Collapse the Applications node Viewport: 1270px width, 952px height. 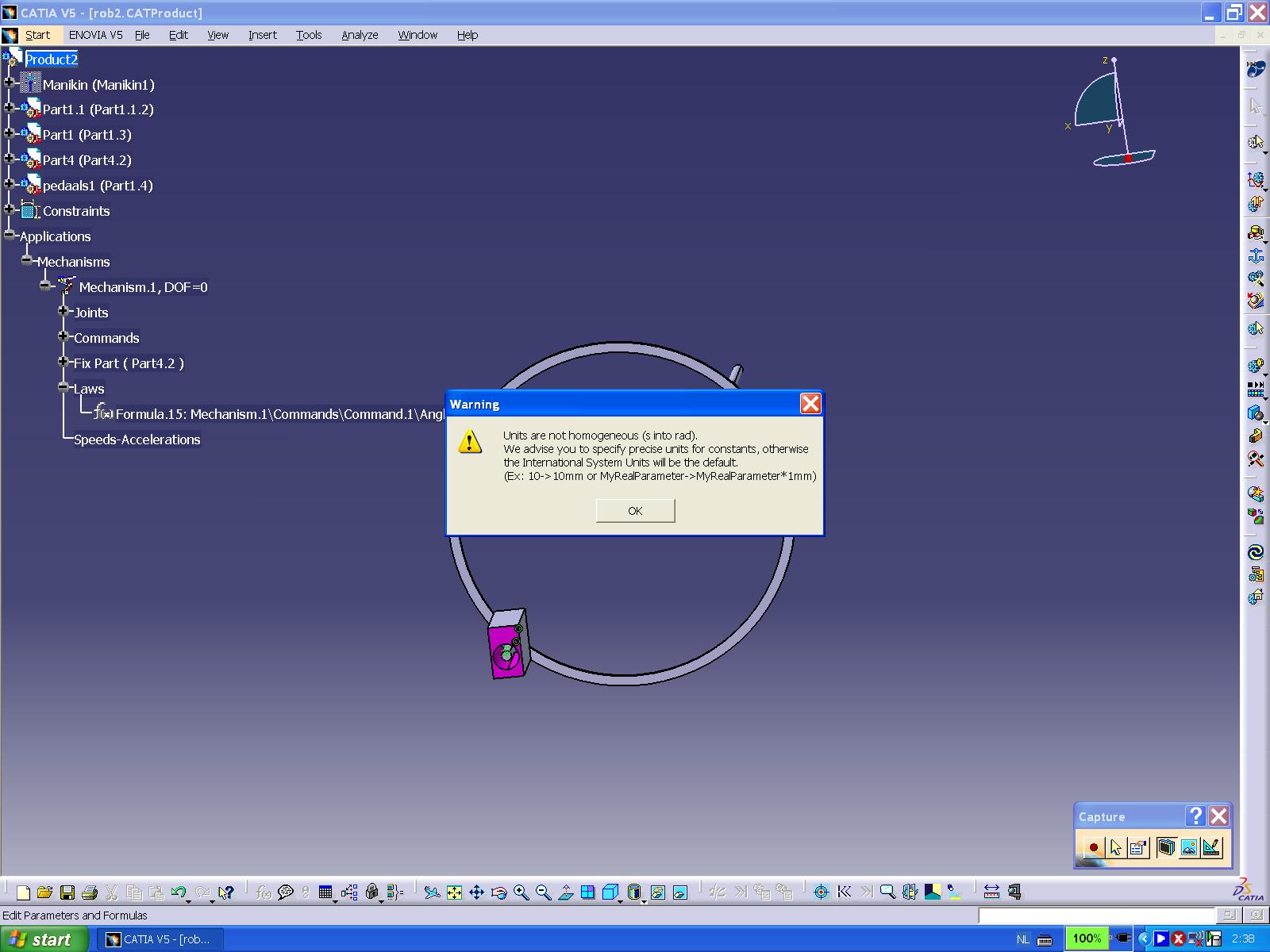click(x=10, y=235)
